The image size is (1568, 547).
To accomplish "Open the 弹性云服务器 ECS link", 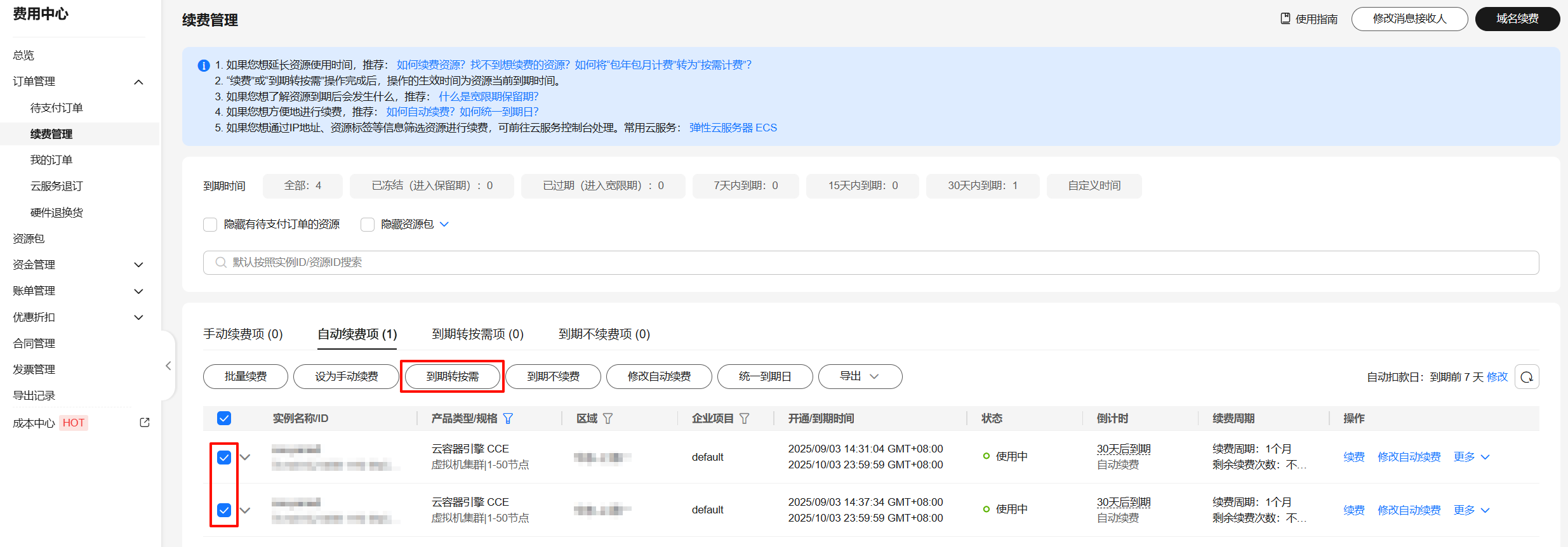I will [733, 128].
